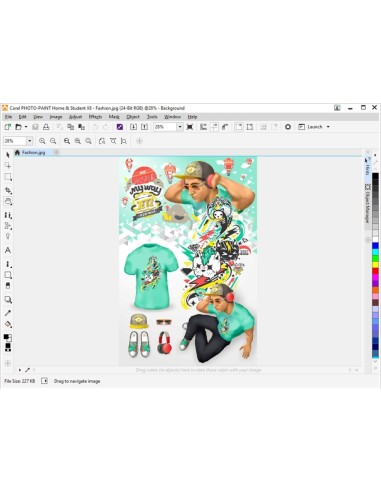The width and height of the screenshot is (381, 492).
Task: Select the Drop Shadow tool
Action: pos(8,300)
